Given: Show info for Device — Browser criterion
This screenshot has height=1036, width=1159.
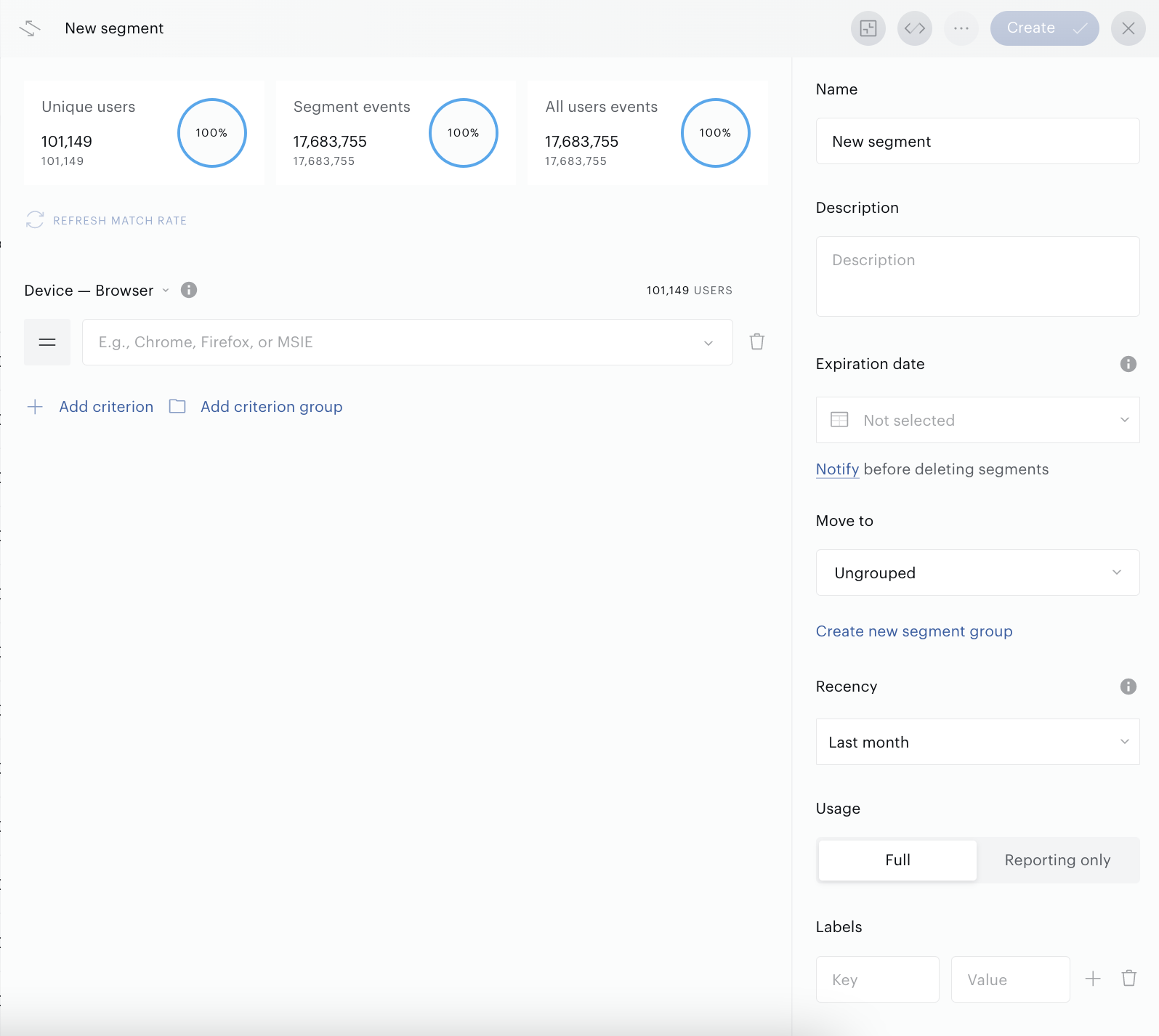Looking at the screenshot, I should [189, 290].
